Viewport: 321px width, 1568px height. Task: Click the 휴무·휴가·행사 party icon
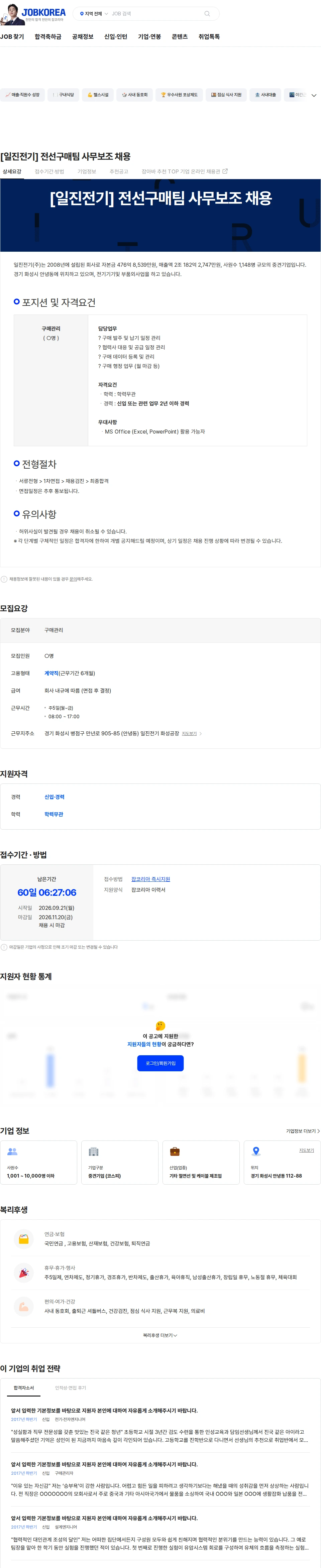(x=24, y=1272)
